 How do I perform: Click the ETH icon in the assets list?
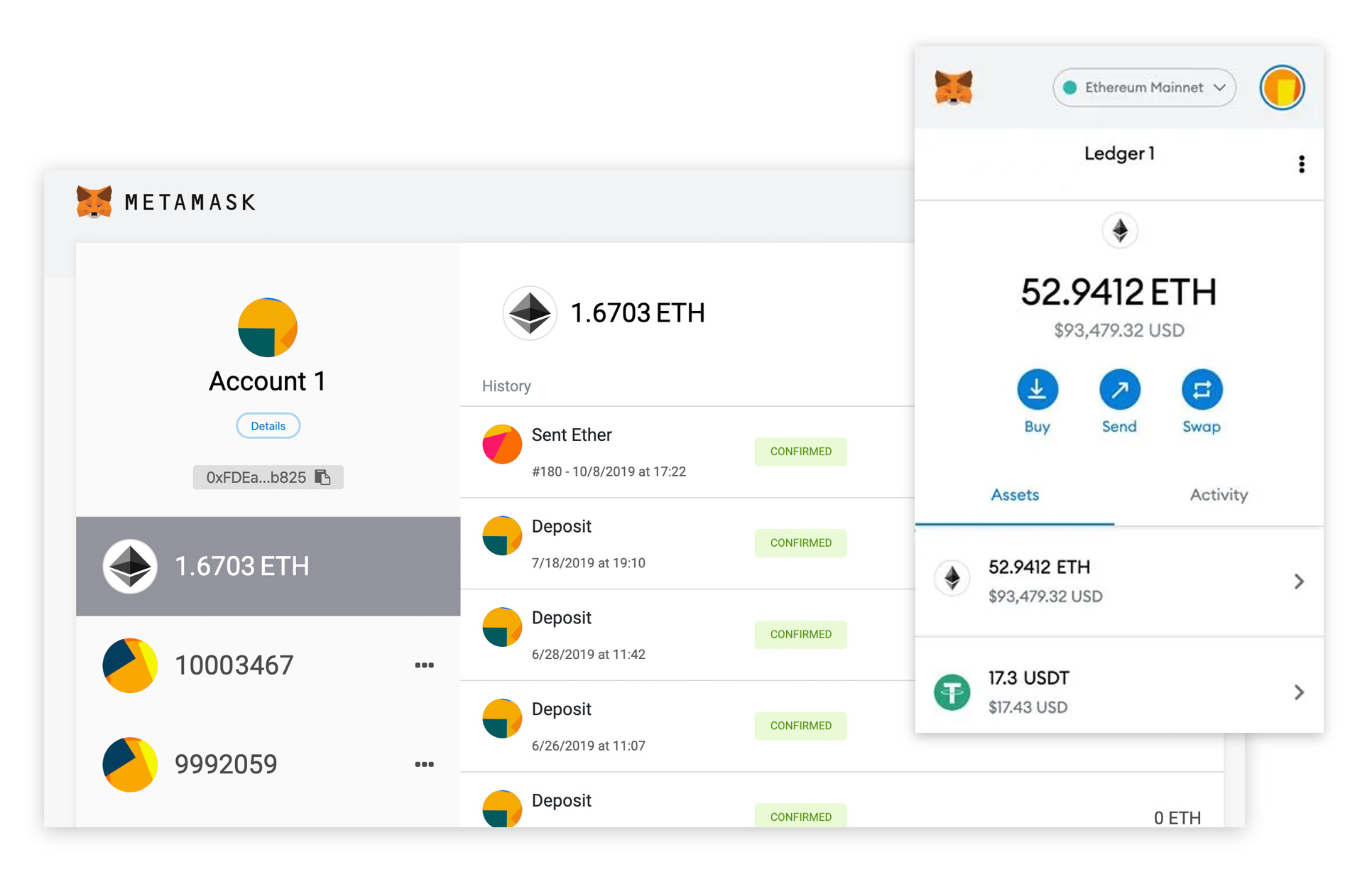tap(952, 579)
